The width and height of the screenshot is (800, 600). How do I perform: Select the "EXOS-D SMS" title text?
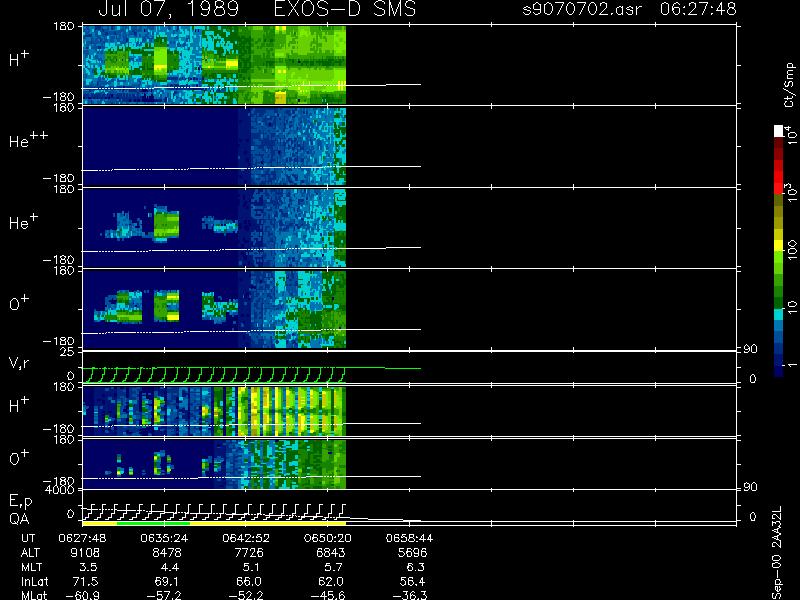344,9
